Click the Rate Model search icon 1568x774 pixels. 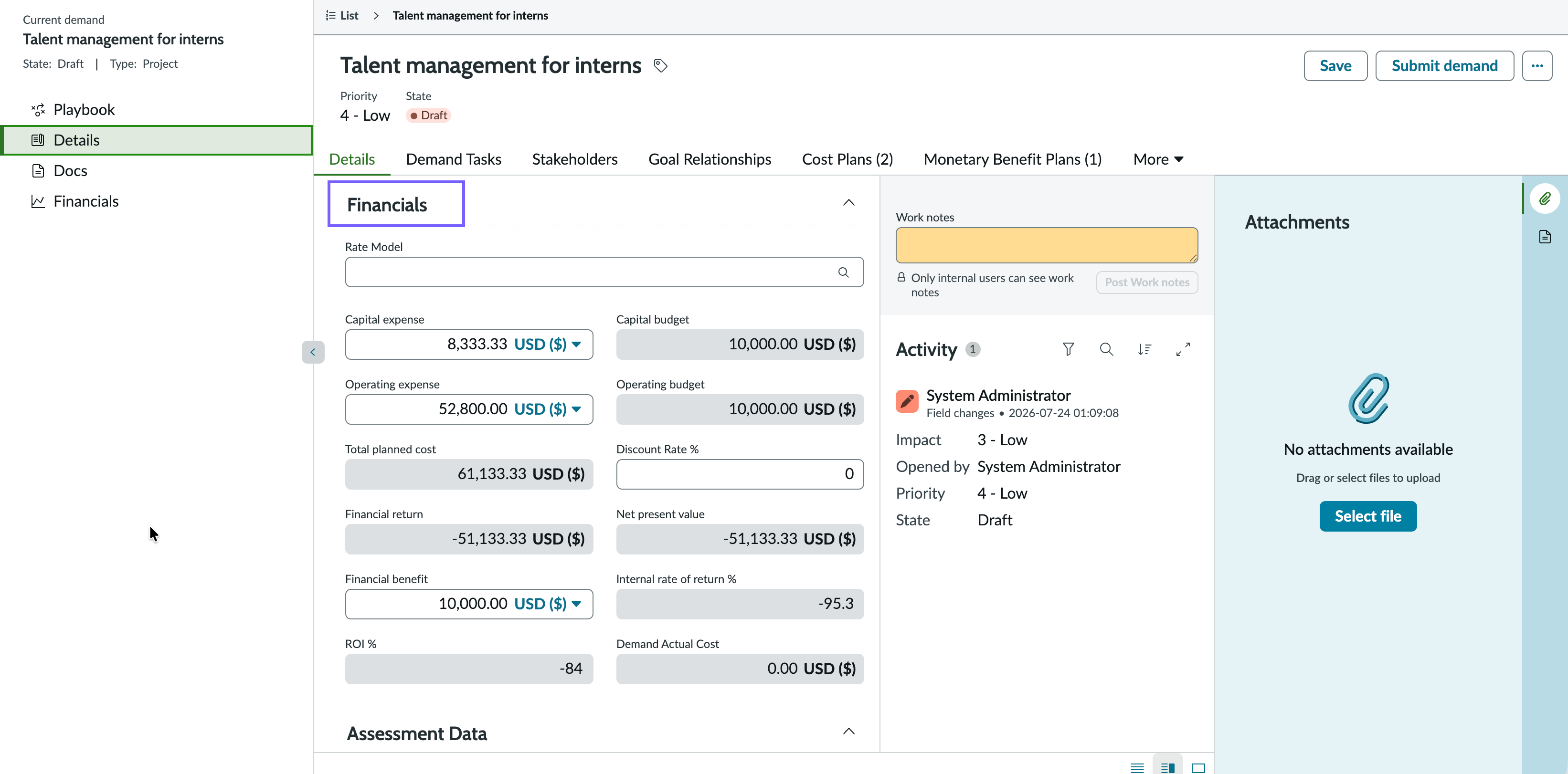click(843, 272)
